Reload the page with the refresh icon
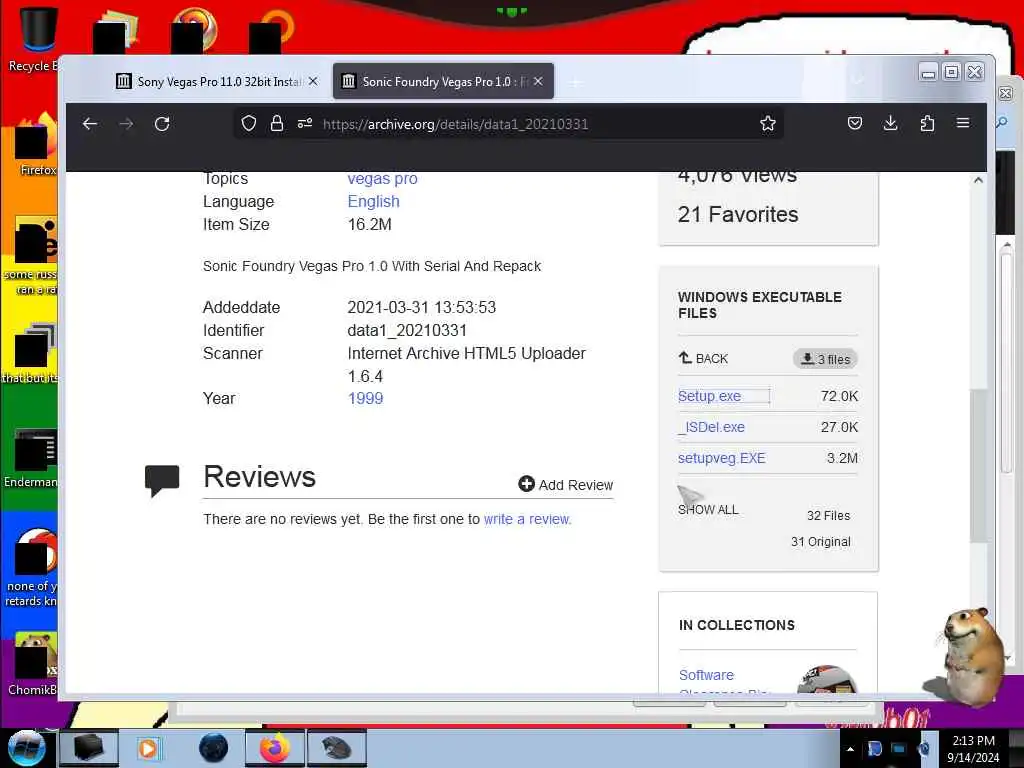 (x=162, y=123)
